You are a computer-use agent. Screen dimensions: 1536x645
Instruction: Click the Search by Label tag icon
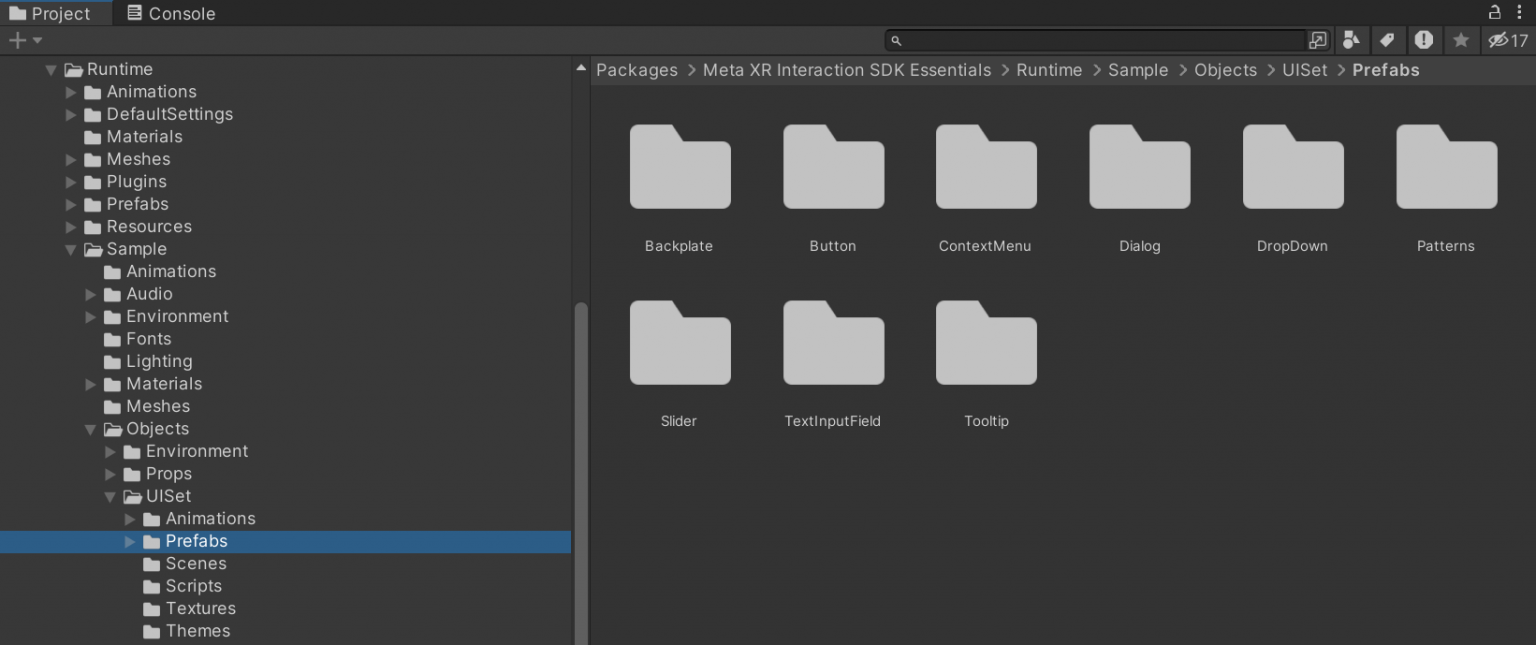point(1387,40)
